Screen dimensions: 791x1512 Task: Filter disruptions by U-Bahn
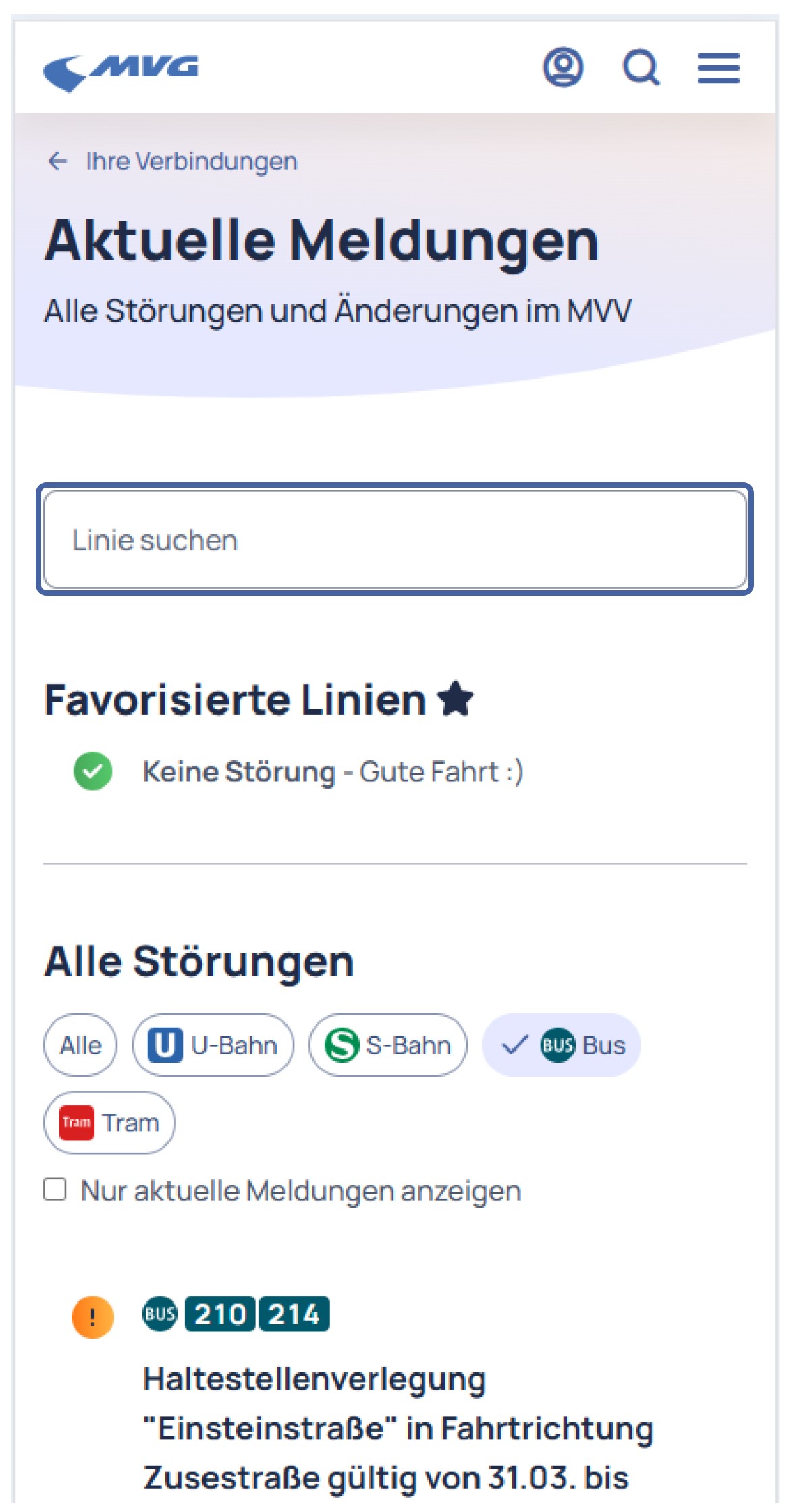pyautogui.click(x=213, y=1045)
